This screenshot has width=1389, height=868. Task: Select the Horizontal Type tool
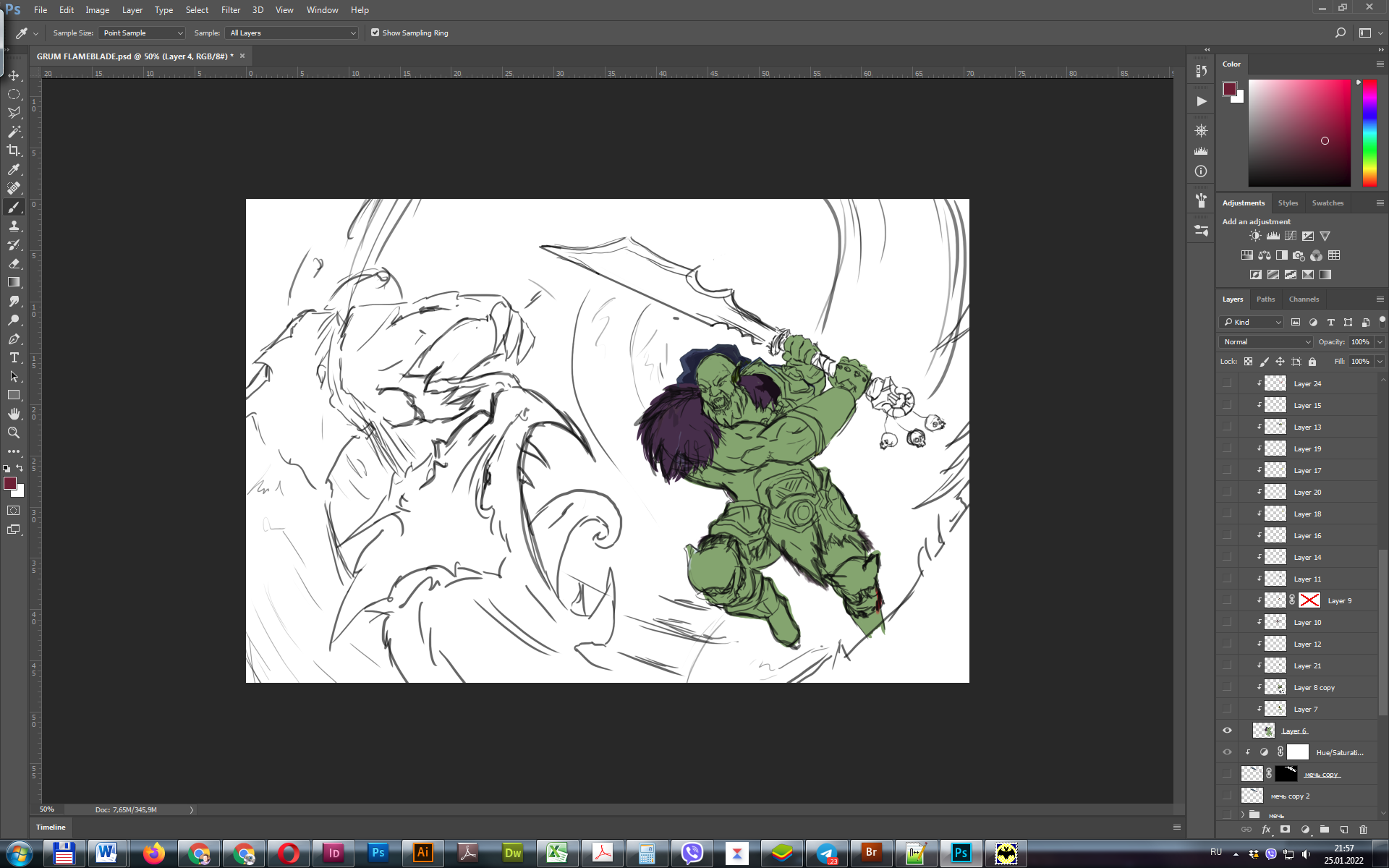(14, 357)
